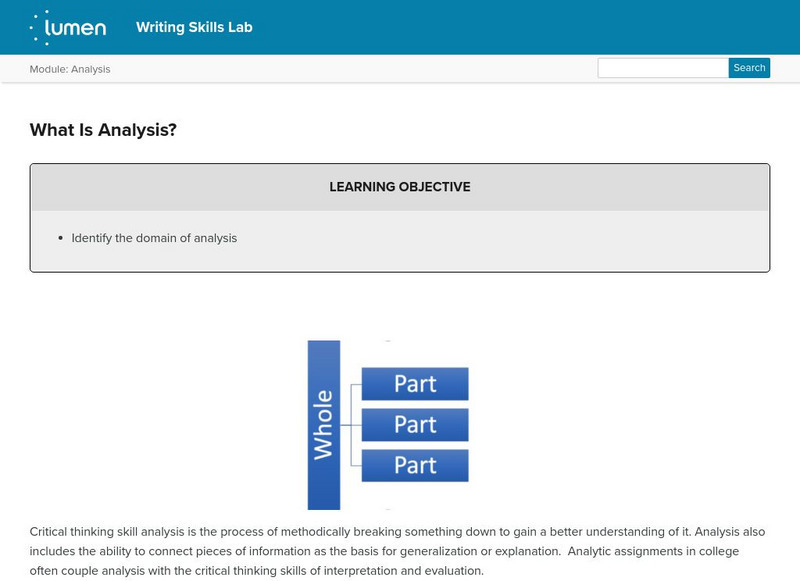Click the Lumen logo in the header
This screenshot has height=581, width=800.
click(x=68, y=27)
